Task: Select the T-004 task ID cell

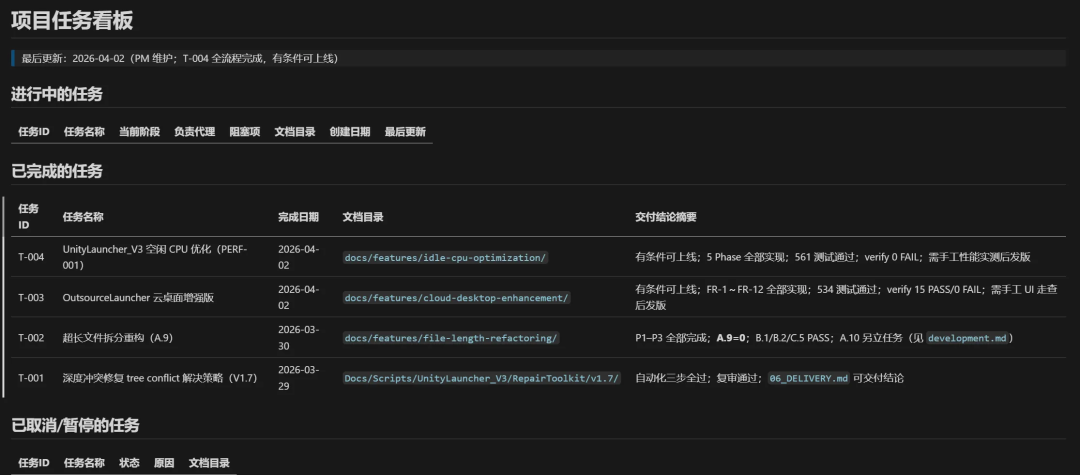Action: [31, 257]
